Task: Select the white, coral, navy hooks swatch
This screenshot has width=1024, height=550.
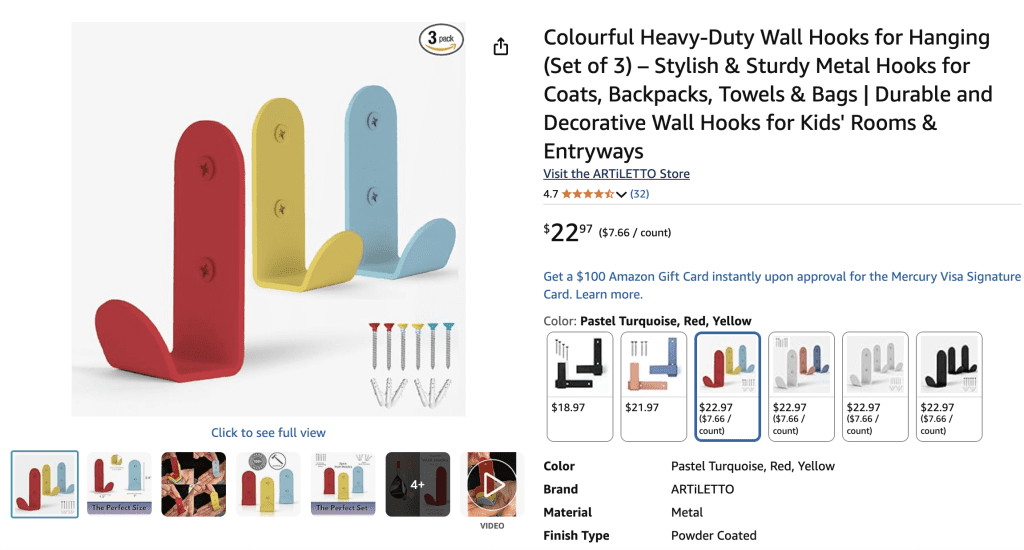Action: [x=801, y=386]
